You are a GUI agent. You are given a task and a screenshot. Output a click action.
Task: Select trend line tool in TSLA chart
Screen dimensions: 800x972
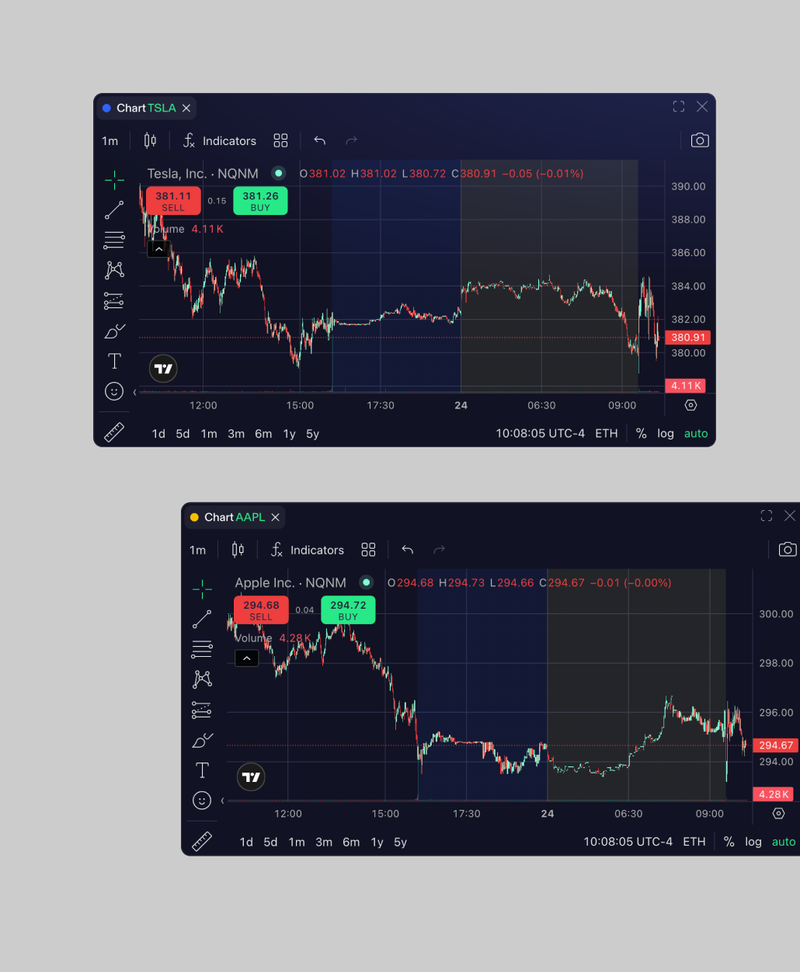(114, 210)
